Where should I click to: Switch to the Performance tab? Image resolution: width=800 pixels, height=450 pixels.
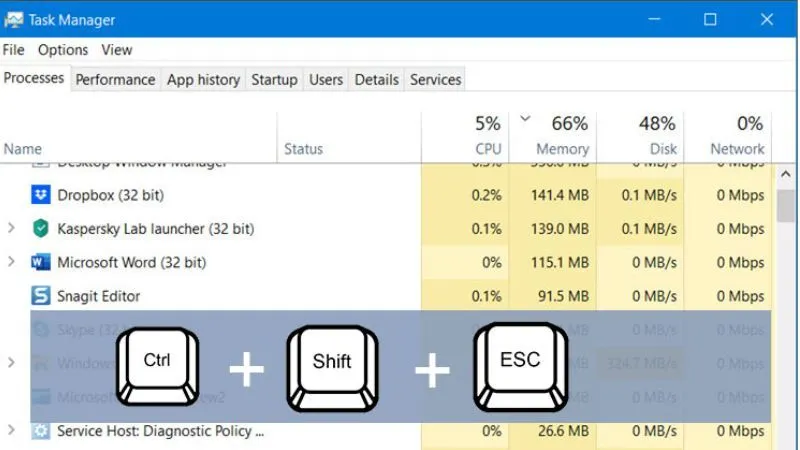[115, 80]
